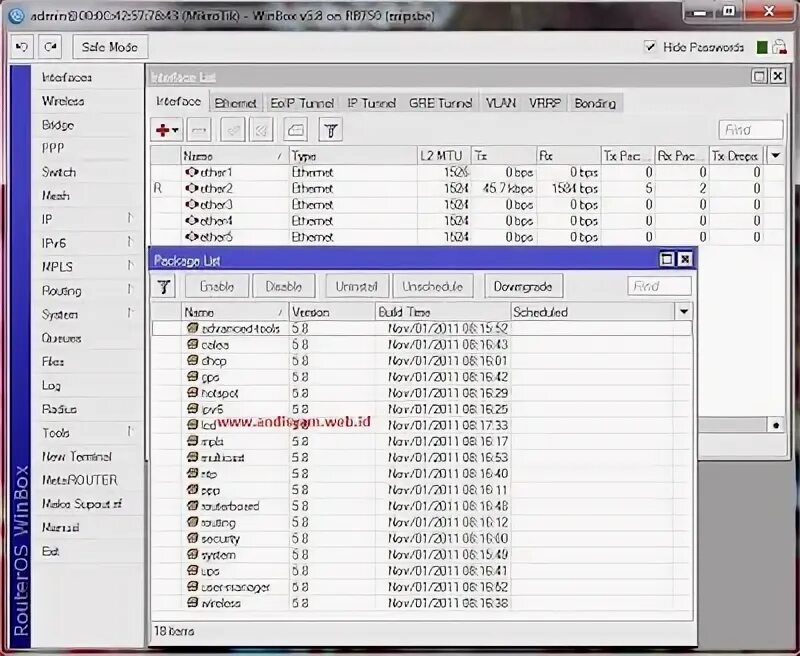The width and height of the screenshot is (800, 656).
Task: Open New Terminal from the sidebar
Action: [77, 457]
